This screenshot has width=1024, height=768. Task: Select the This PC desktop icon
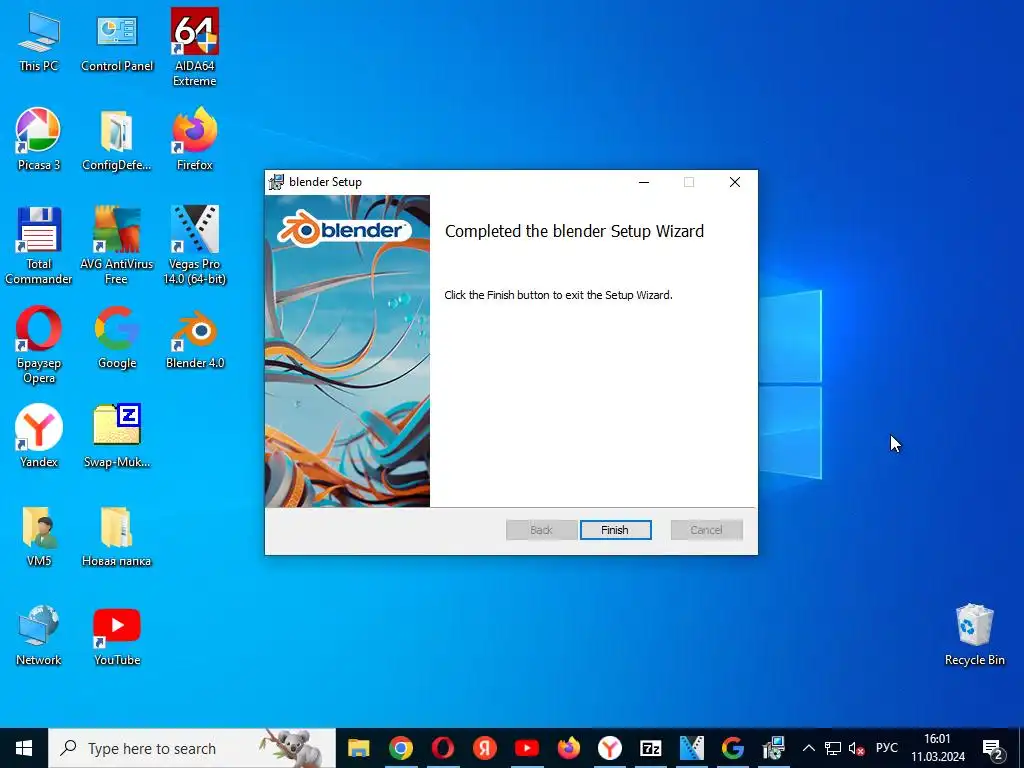point(39,41)
